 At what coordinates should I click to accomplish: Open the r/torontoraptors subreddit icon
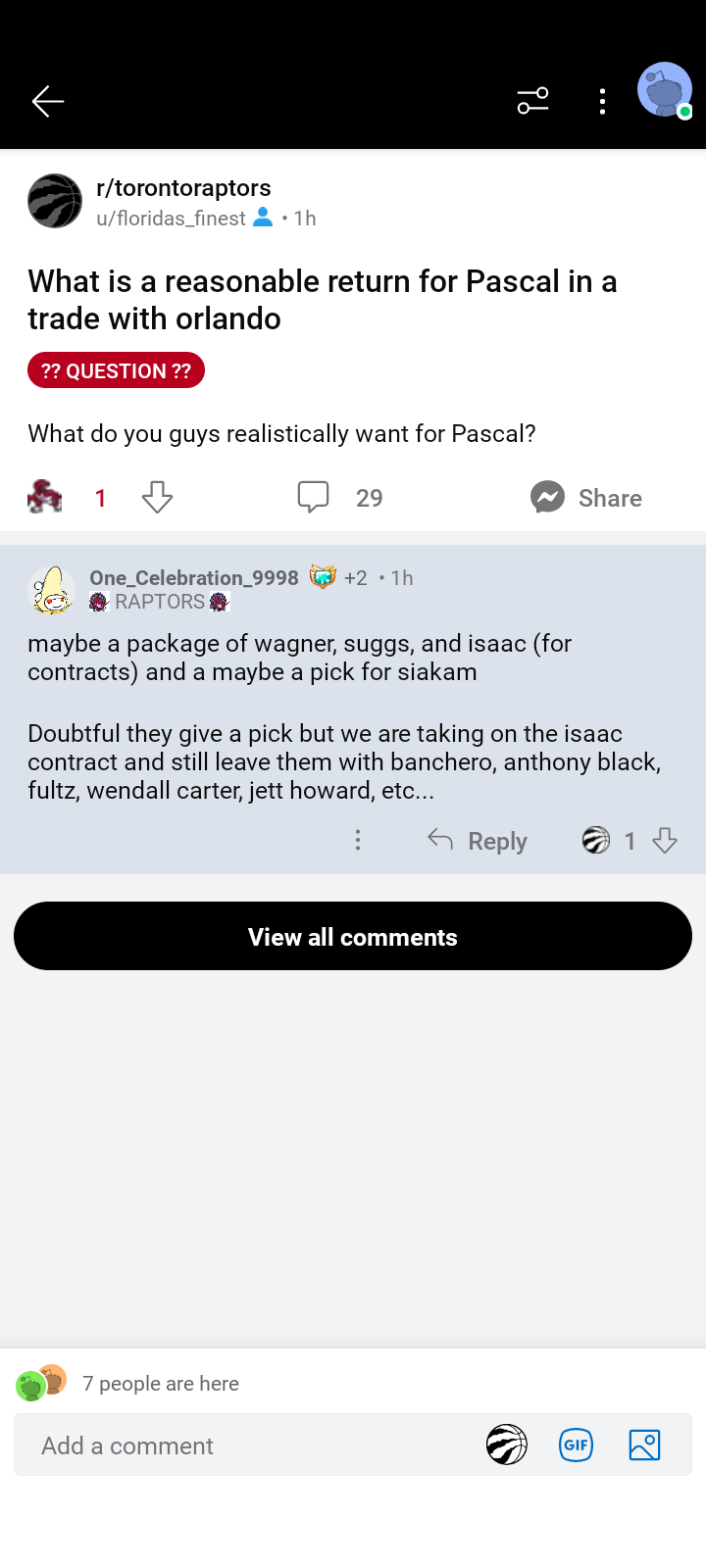55,201
